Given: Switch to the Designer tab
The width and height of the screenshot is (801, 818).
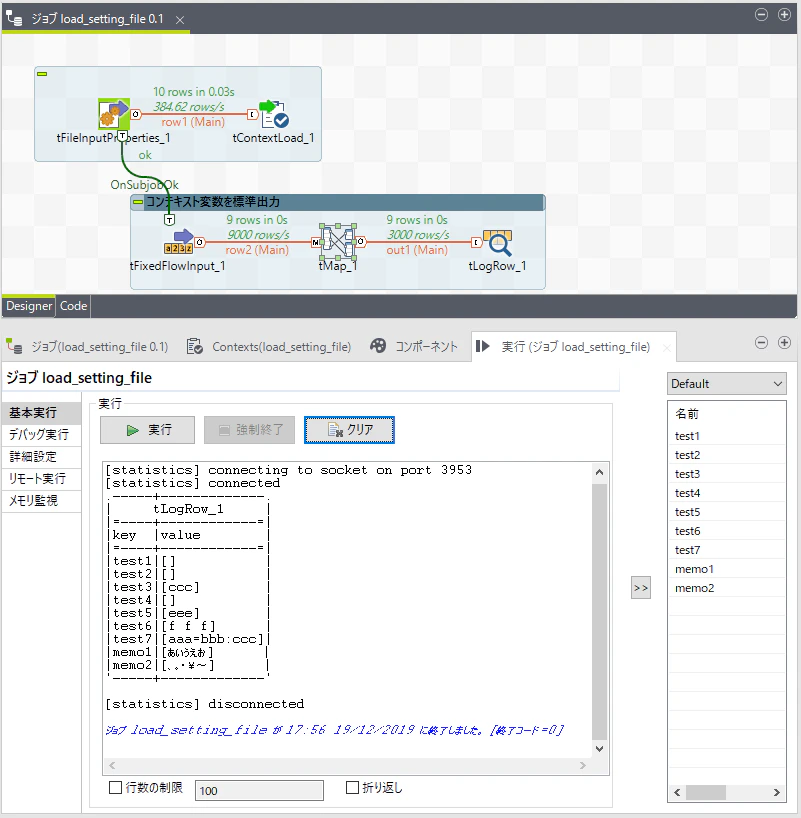Looking at the screenshot, I should click(29, 306).
